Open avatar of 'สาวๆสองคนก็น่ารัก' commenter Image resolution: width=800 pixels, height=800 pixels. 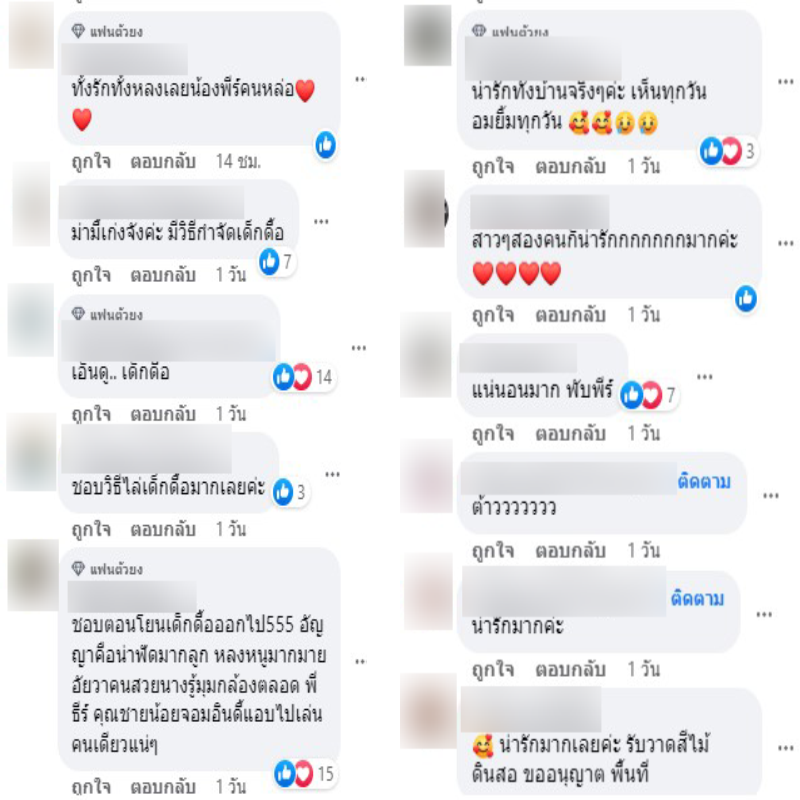click(x=426, y=209)
